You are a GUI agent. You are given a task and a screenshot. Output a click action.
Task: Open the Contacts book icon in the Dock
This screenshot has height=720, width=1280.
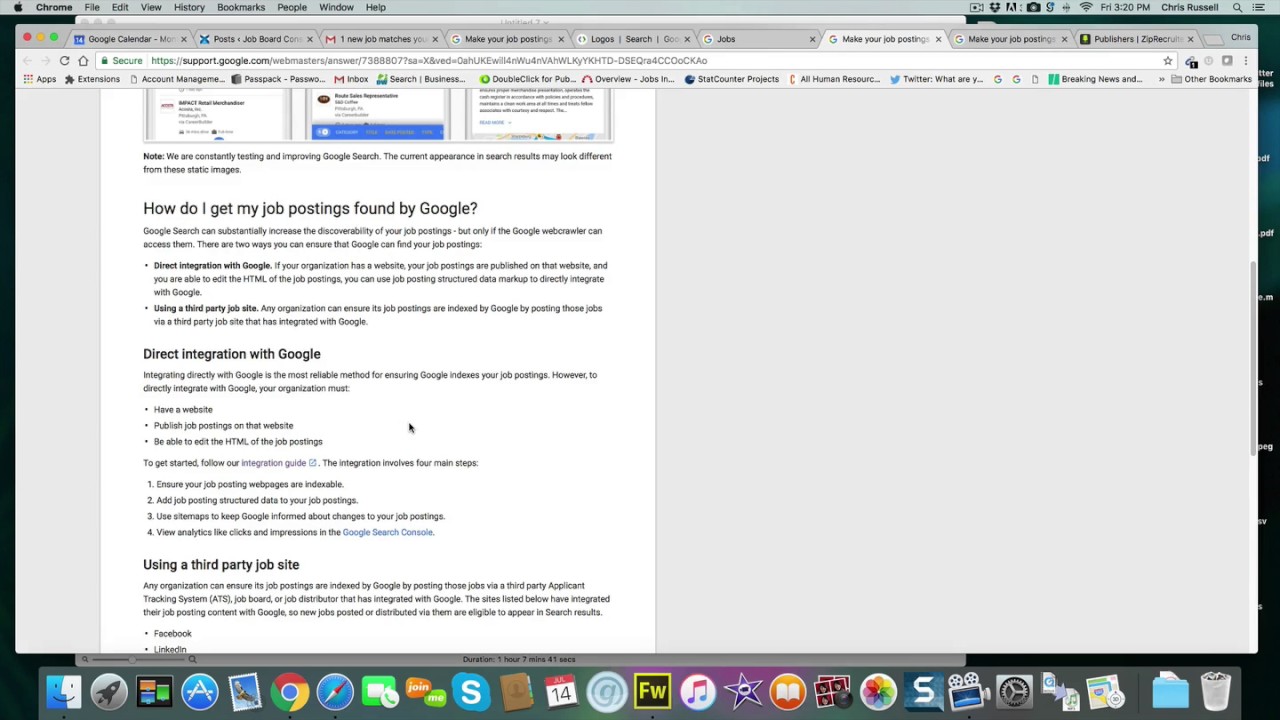pyautogui.click(x=516, y=692)
